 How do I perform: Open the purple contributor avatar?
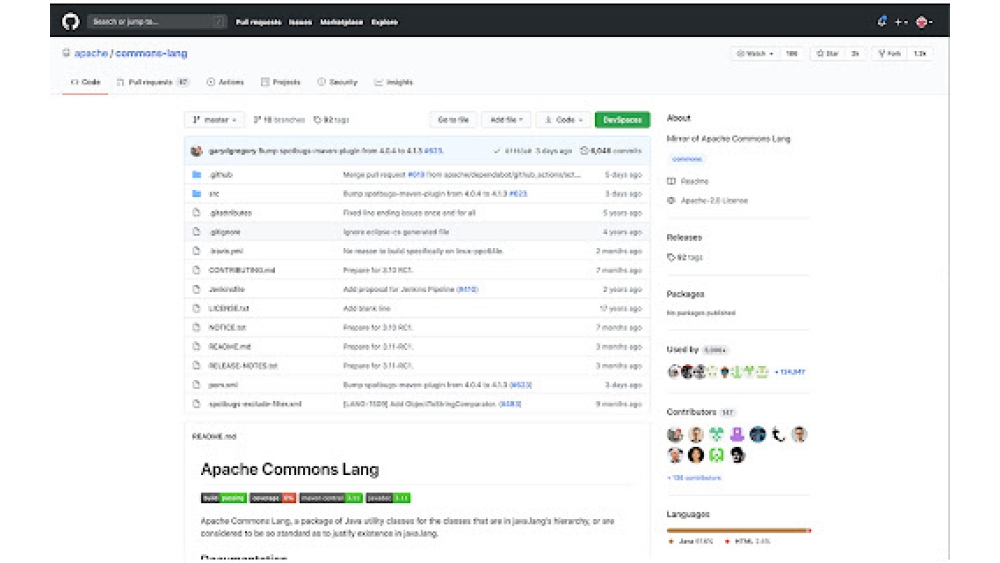pos(737,435)
